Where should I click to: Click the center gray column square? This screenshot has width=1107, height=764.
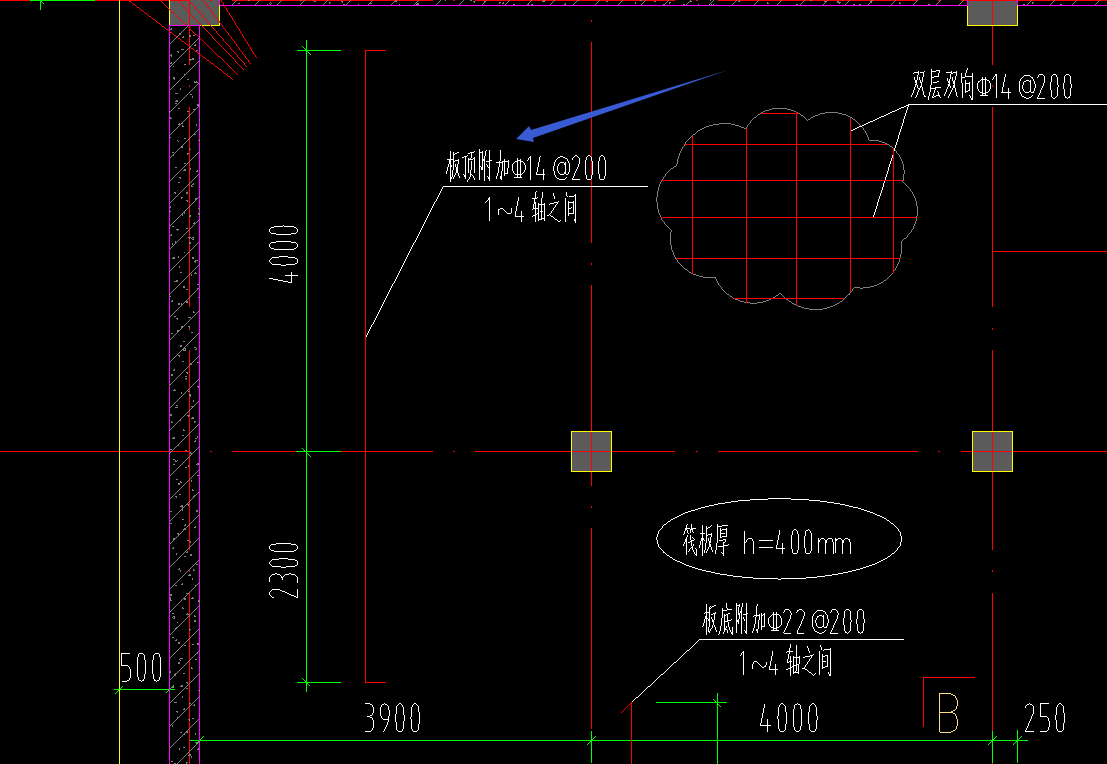592,451
